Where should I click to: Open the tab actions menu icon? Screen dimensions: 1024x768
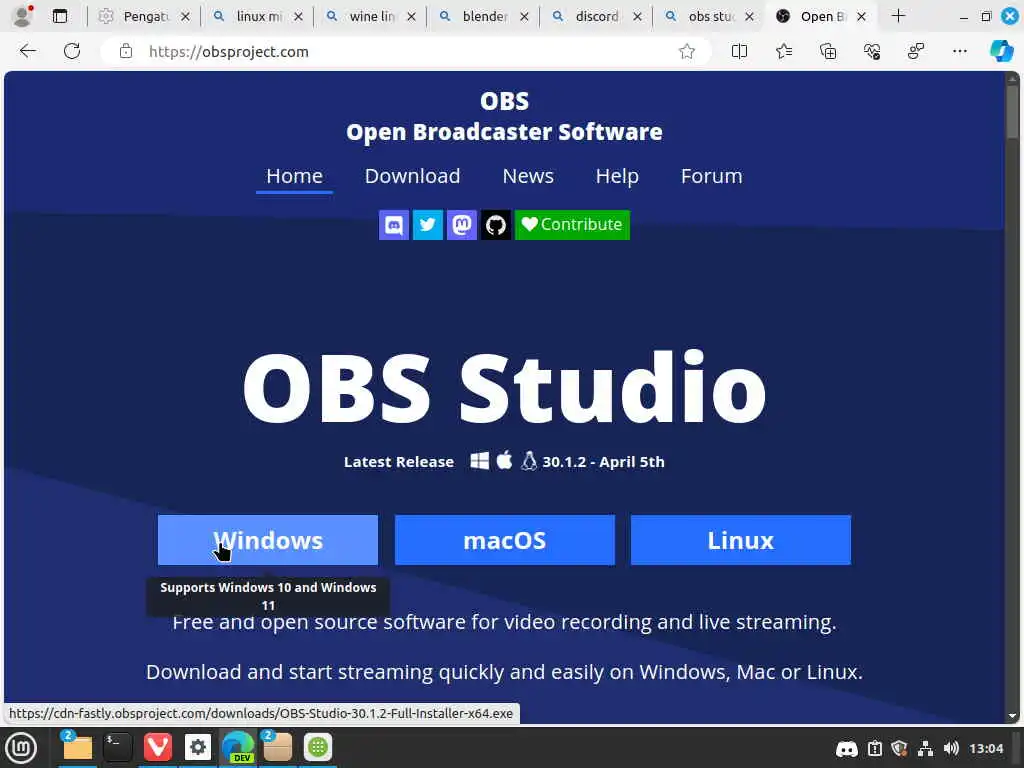tap(60, 16)
